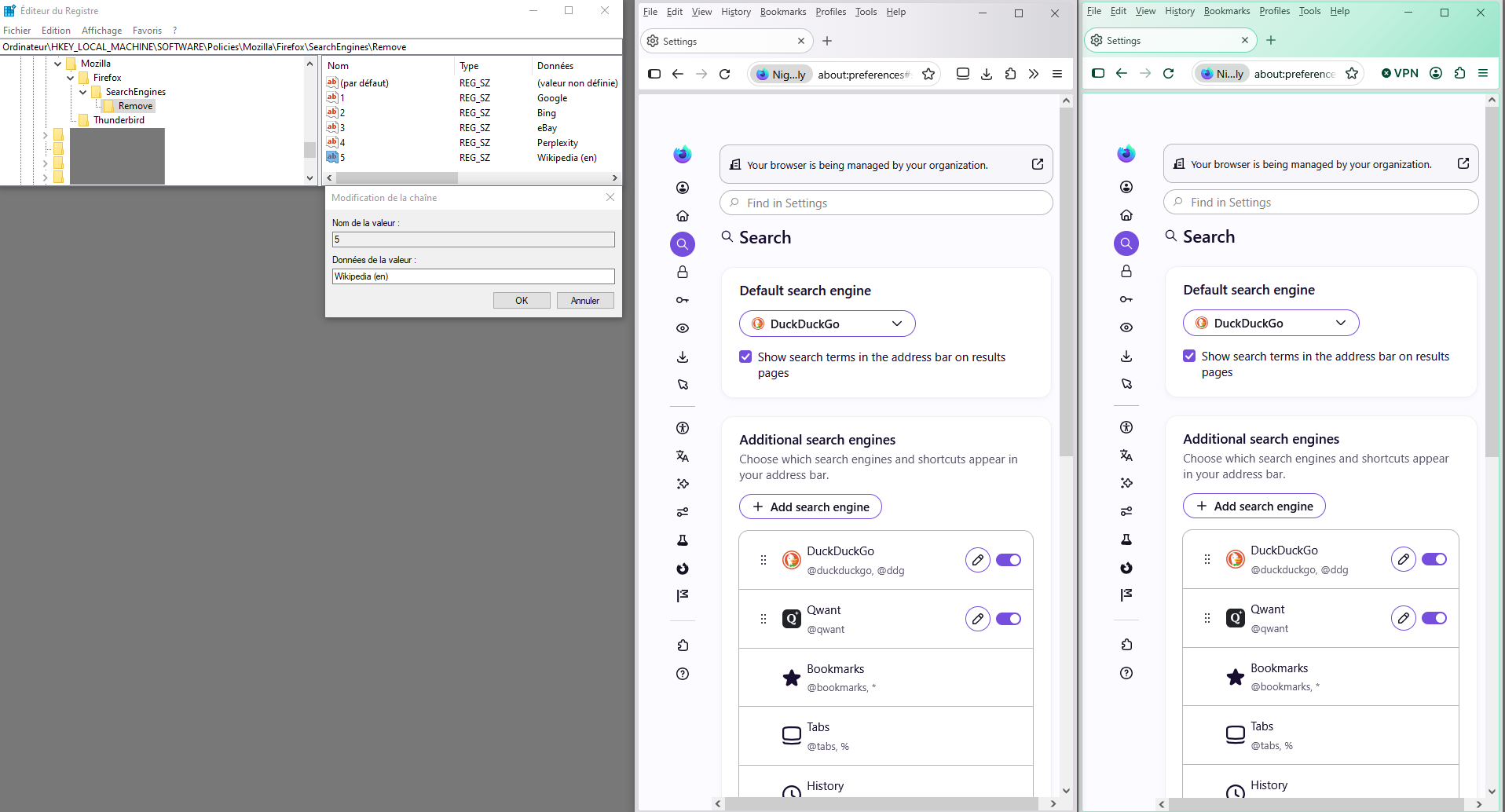Collapse the Mozilla registry key
Image resolution: width=1505 pixels, height=812 pixels.
pyautogui.click(x=58, y=64)
